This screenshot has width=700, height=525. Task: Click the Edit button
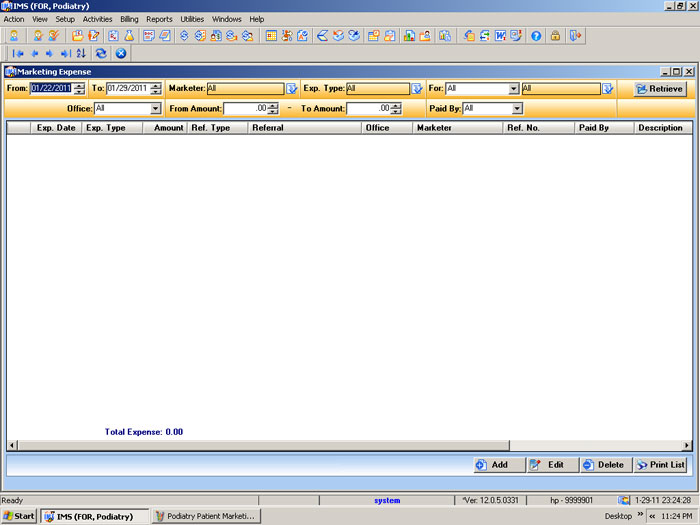tap(553, 465)
